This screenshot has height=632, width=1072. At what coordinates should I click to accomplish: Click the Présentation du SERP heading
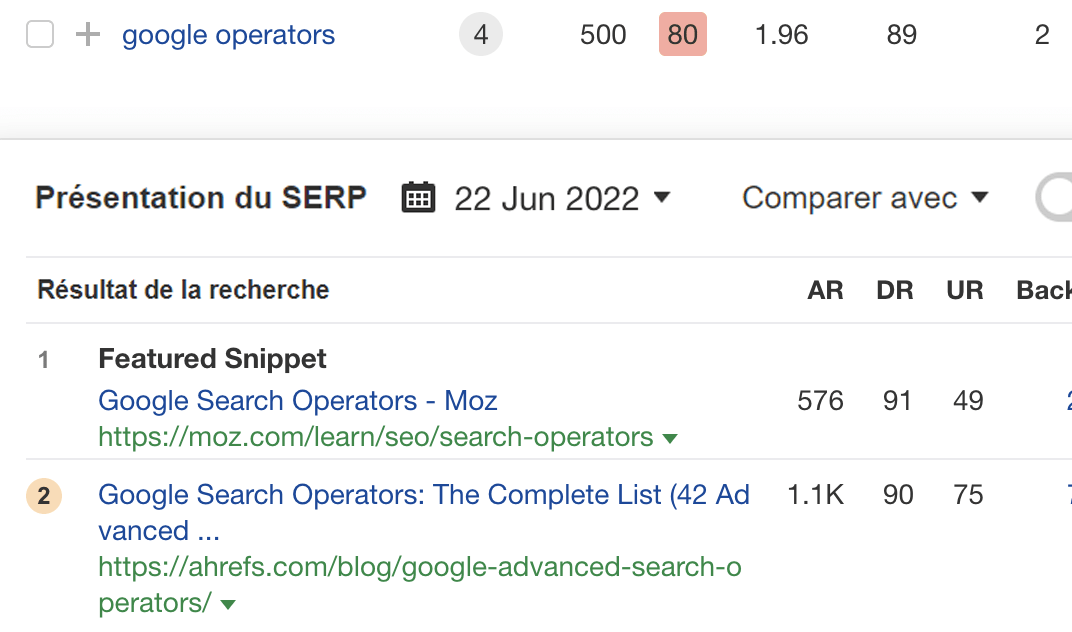(x=200, y=197)
